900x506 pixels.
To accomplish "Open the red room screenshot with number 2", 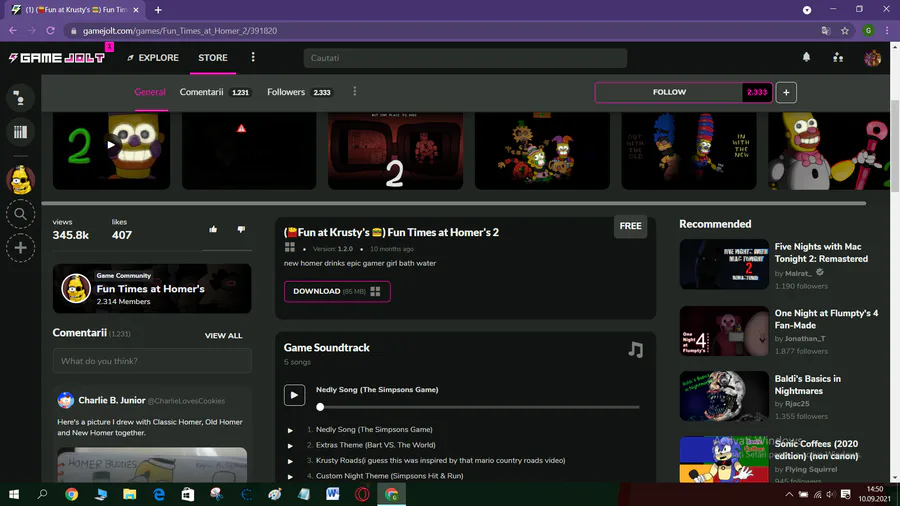I will (395, 150).
